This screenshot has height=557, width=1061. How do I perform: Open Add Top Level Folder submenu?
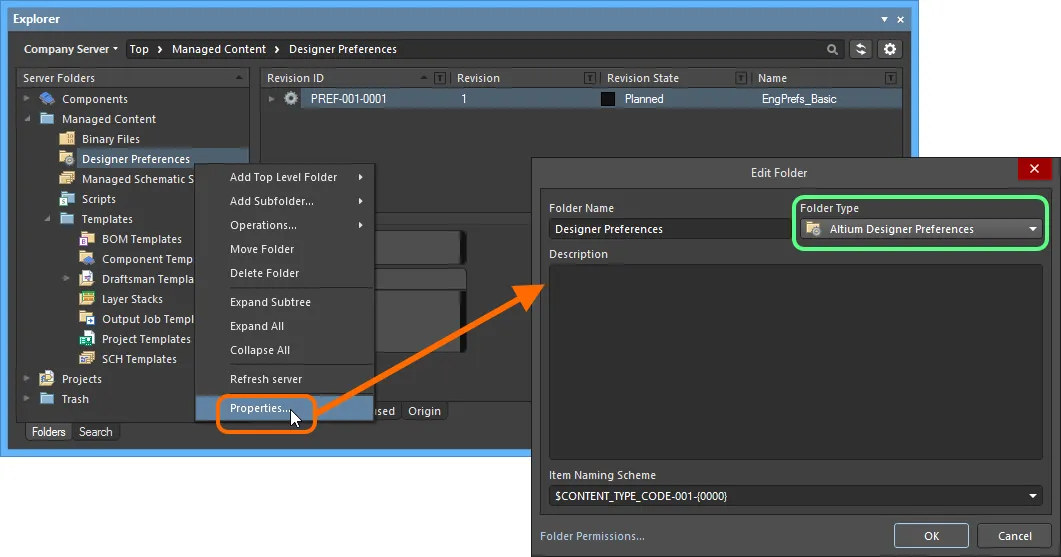284,177
